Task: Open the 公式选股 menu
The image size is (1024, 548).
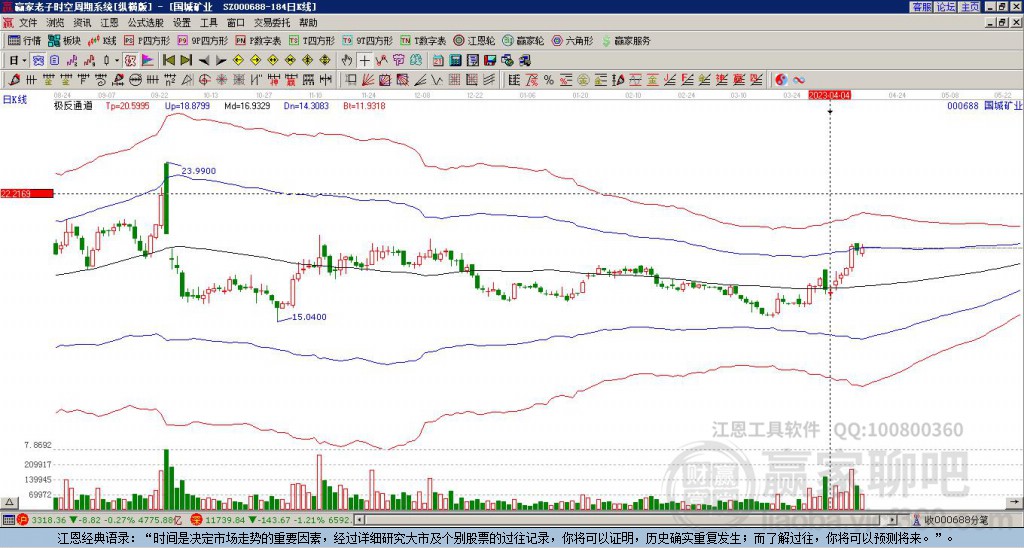Action: pyautogui.click(x=146, y=23)
